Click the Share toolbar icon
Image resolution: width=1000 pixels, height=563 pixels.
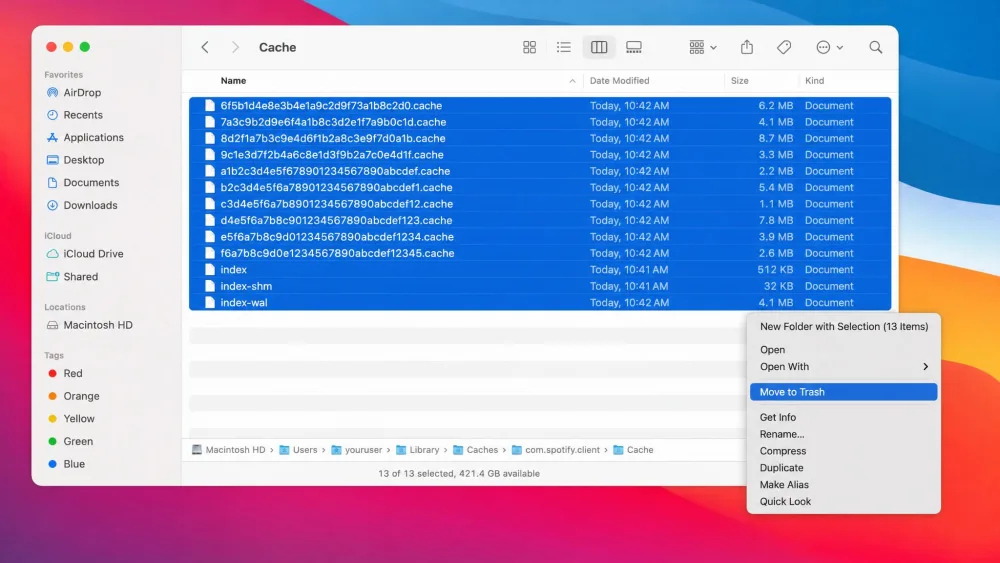(747, 47)
